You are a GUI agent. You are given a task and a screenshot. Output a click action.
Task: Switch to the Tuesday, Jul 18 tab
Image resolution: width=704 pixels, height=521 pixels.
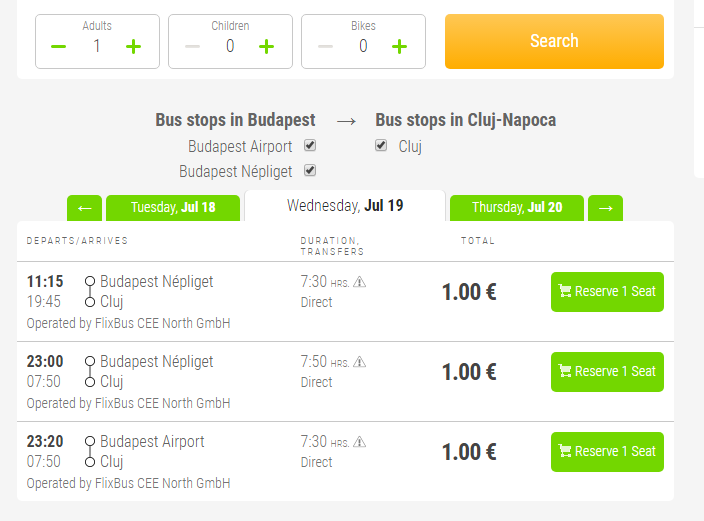(173, 208)
